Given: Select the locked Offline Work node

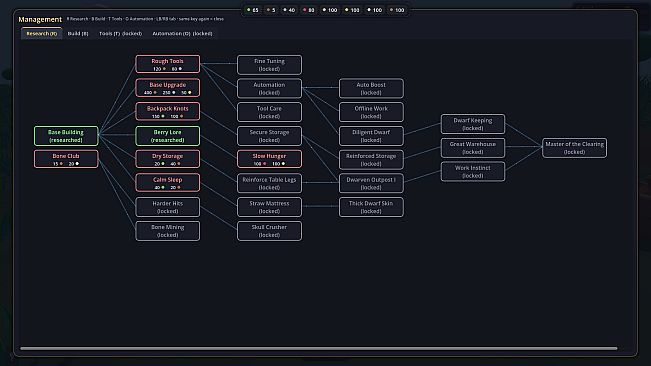Looking at the screenshot, I should pyautogui.click(x=371, y=112).
